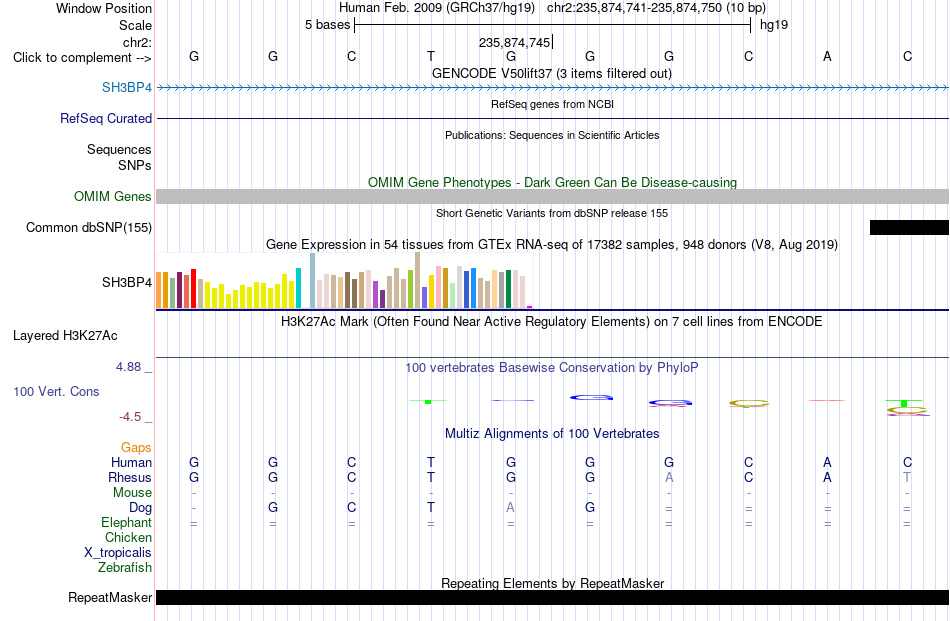
Task: Click the chr2: row label
Action: (x=137, y=42)
